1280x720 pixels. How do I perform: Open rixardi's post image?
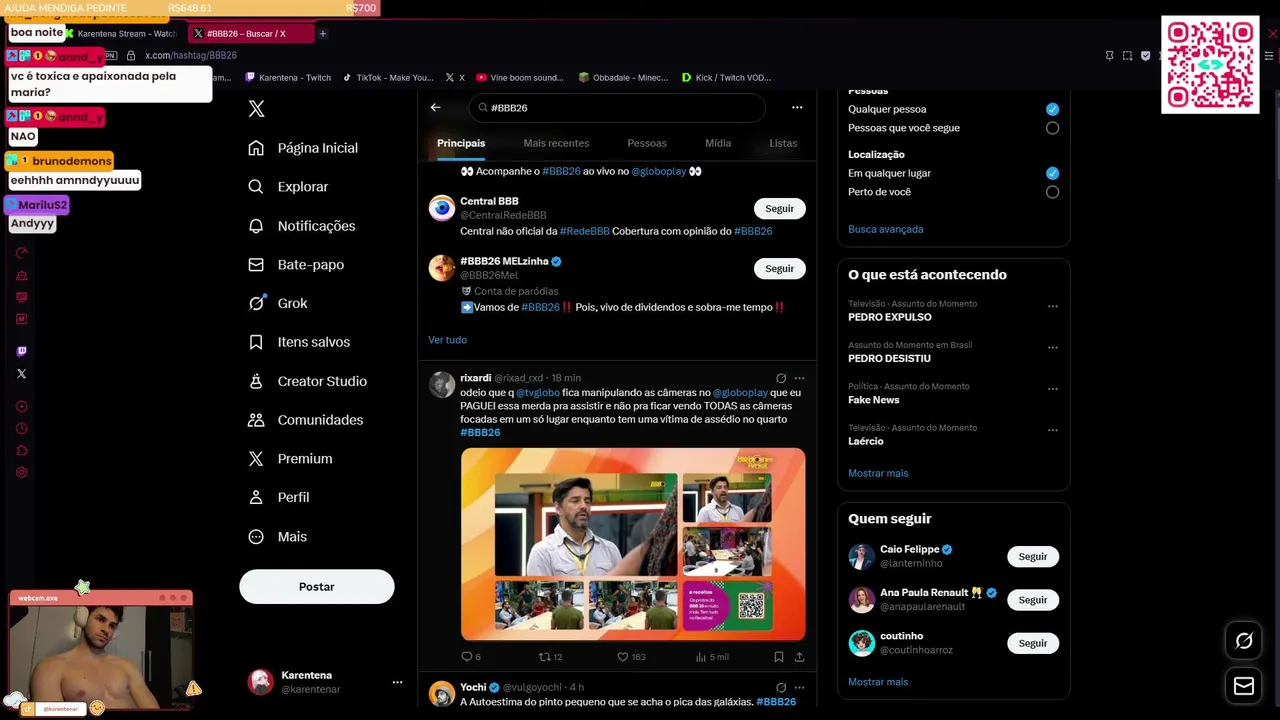633,544
